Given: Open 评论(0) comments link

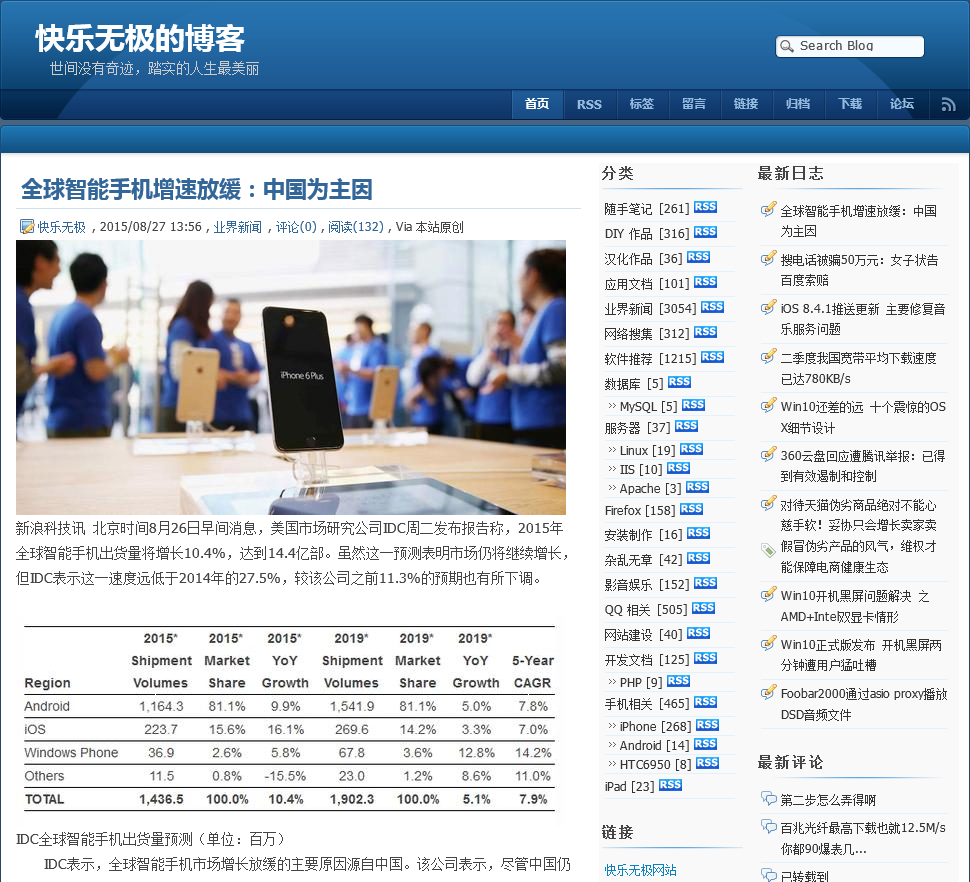Looking at the screenshot, I should coord(296,227).
